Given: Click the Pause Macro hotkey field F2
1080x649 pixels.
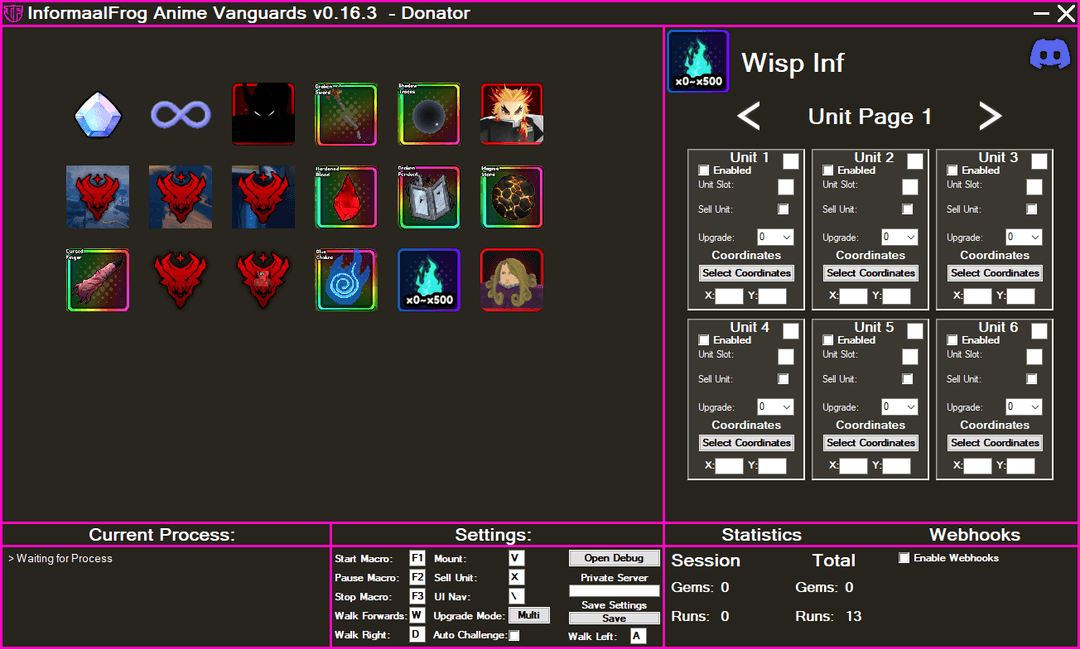Looking at the screenshot, I should pyautogui.click(x=417, y=577).
